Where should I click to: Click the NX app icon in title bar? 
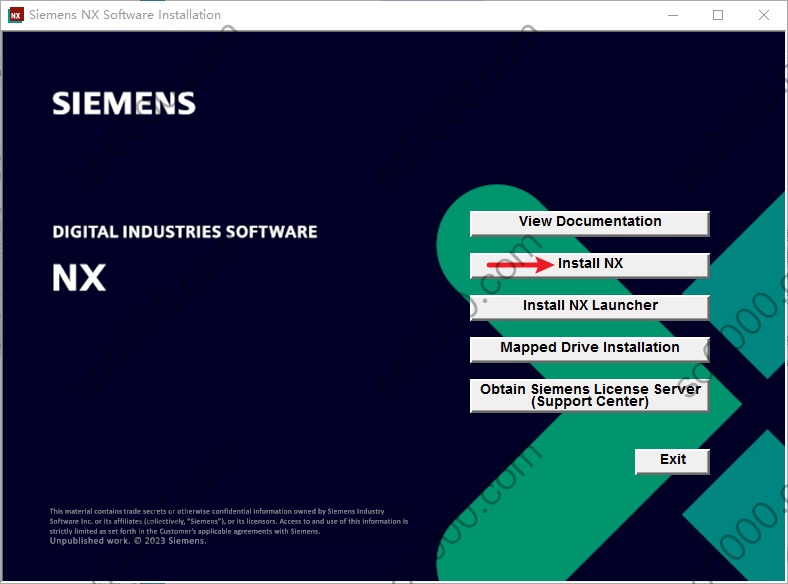pyautogui.click(x=16, y=15)
